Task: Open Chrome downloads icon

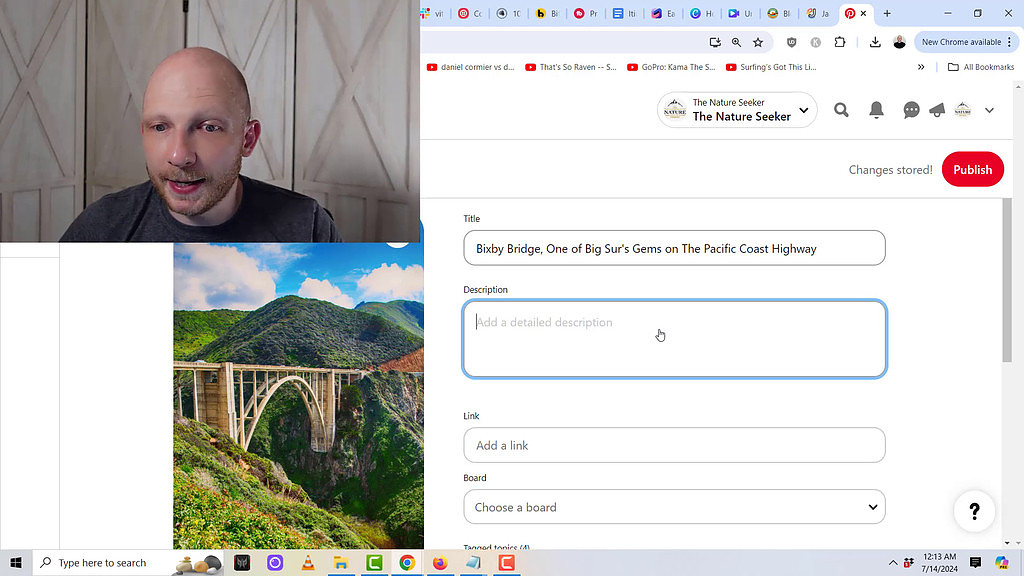Action: [x=875, y=42]
